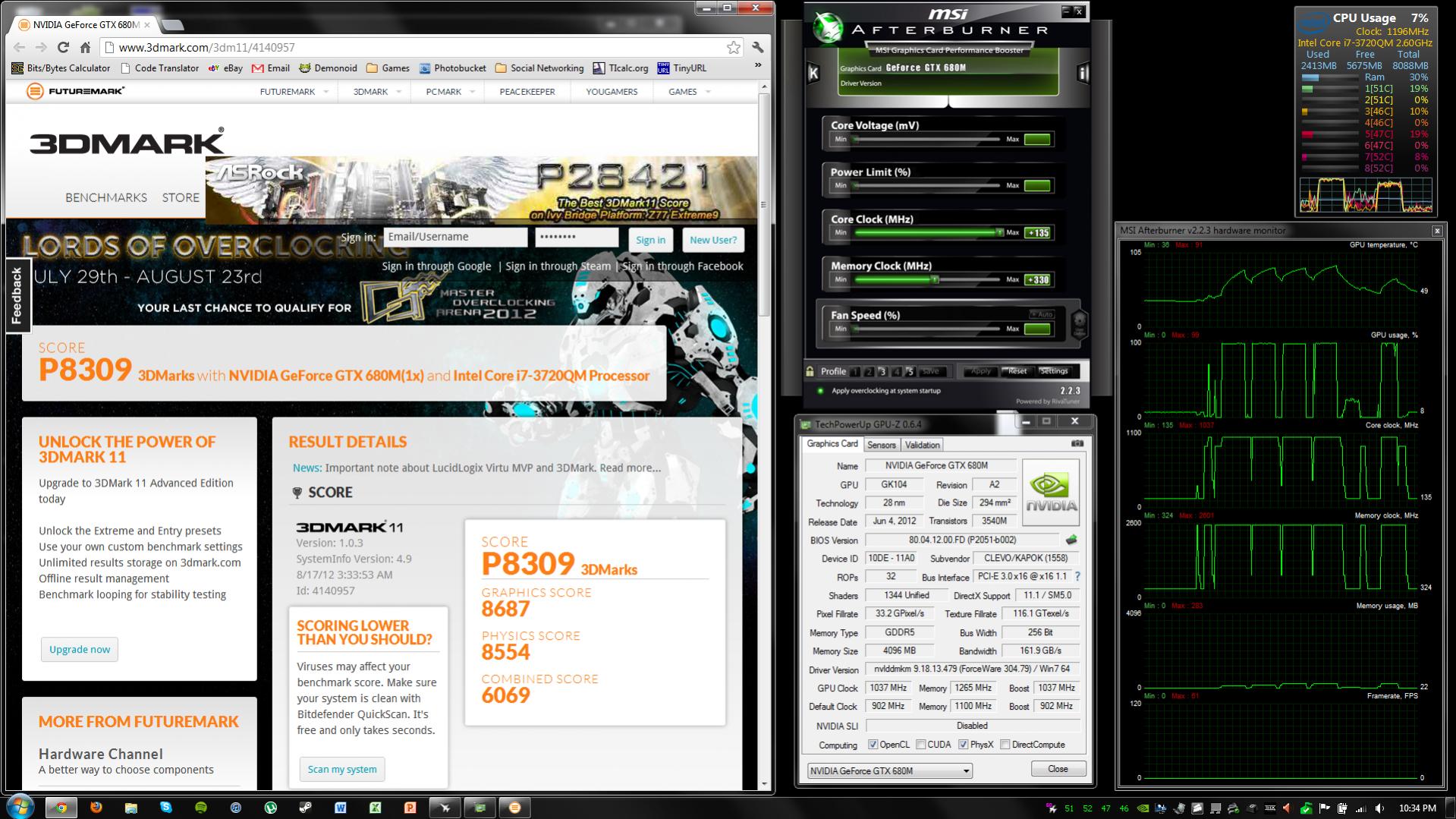Select Afterburner profile slot 1

pos(855,372)
